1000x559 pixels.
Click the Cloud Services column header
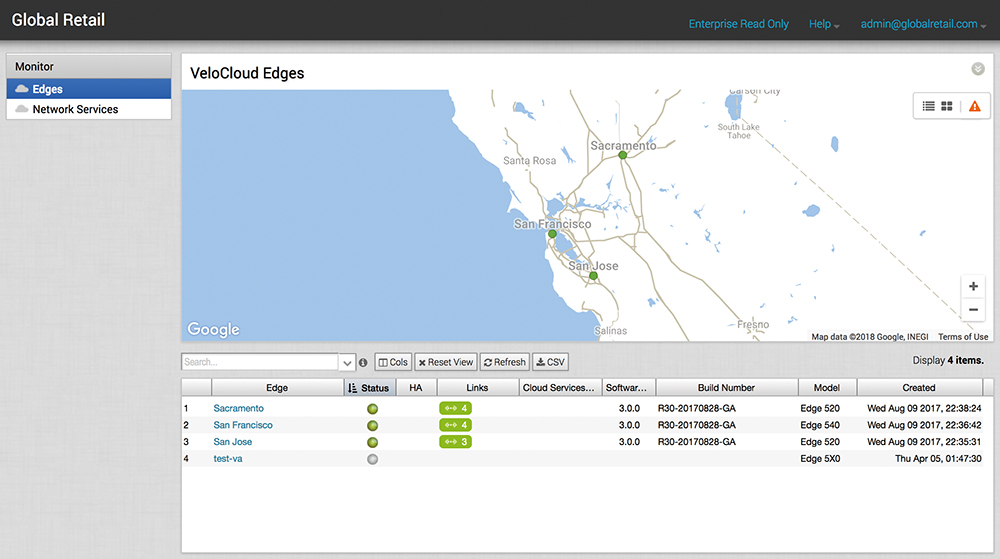[559, 388]
